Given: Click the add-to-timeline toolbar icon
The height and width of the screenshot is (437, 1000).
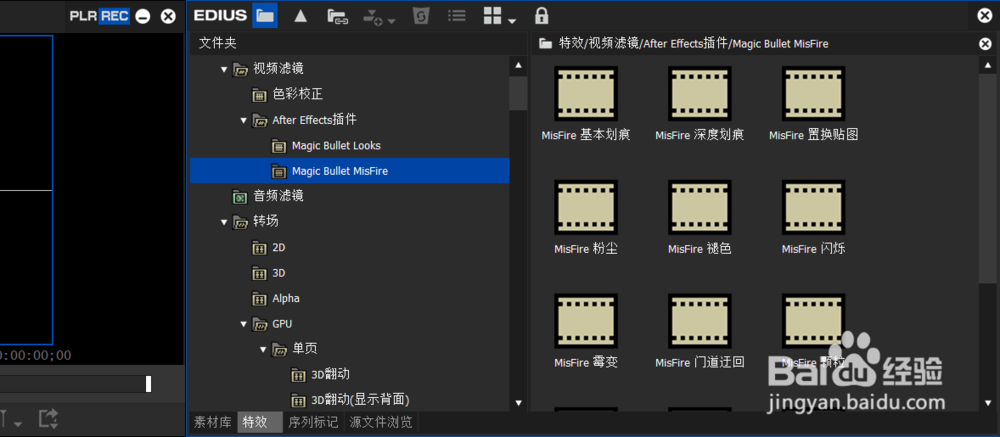Looking at the screenshot, I should [373, 17].
